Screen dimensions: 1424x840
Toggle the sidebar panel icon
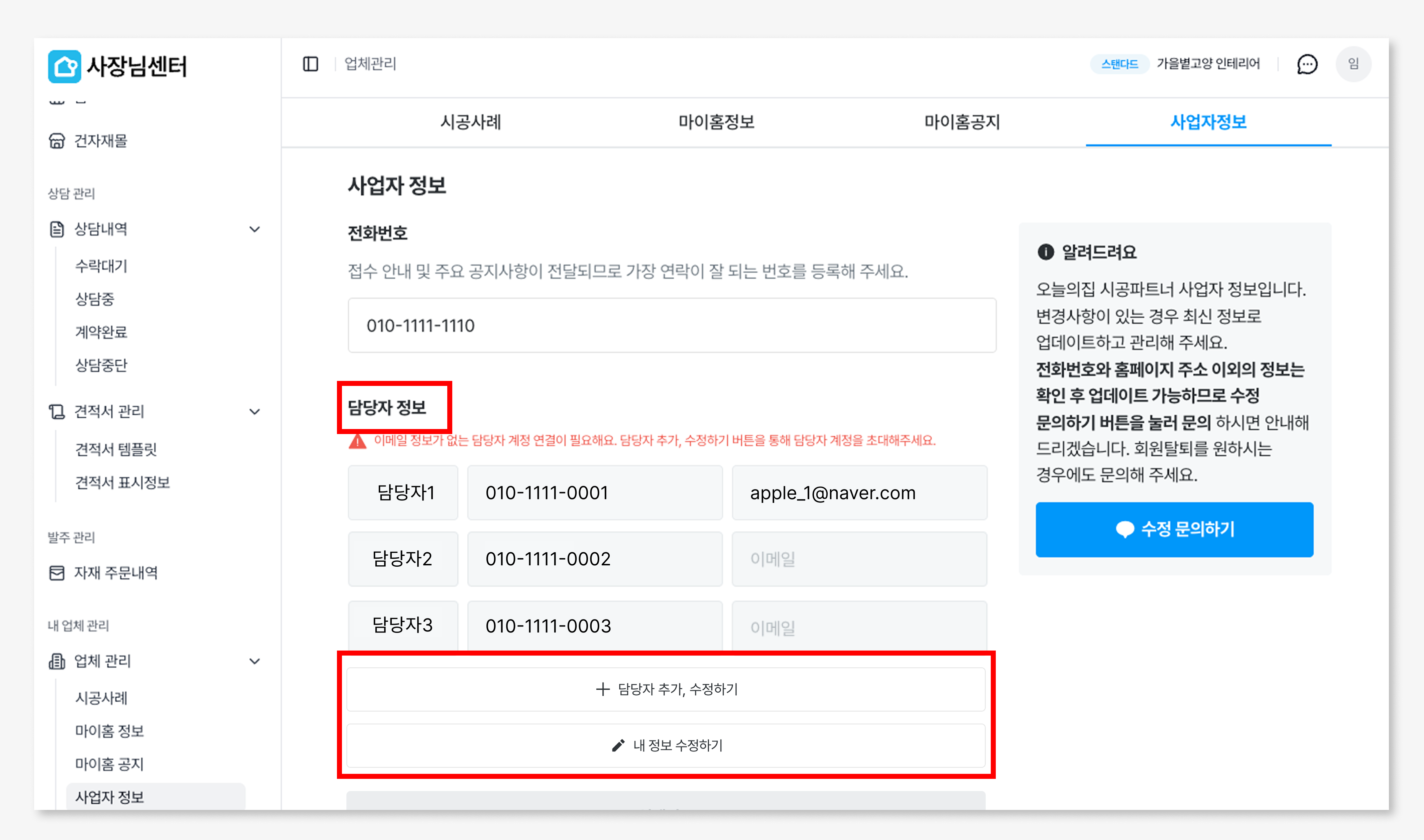310,64
